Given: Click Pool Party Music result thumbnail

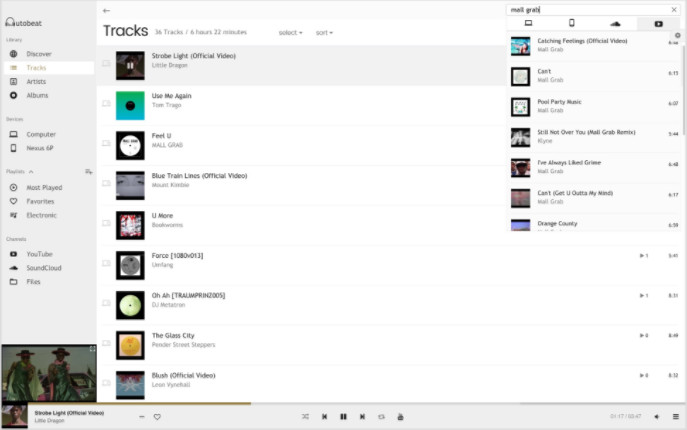Looking at the screenshot, I should (x=521, y=107).
